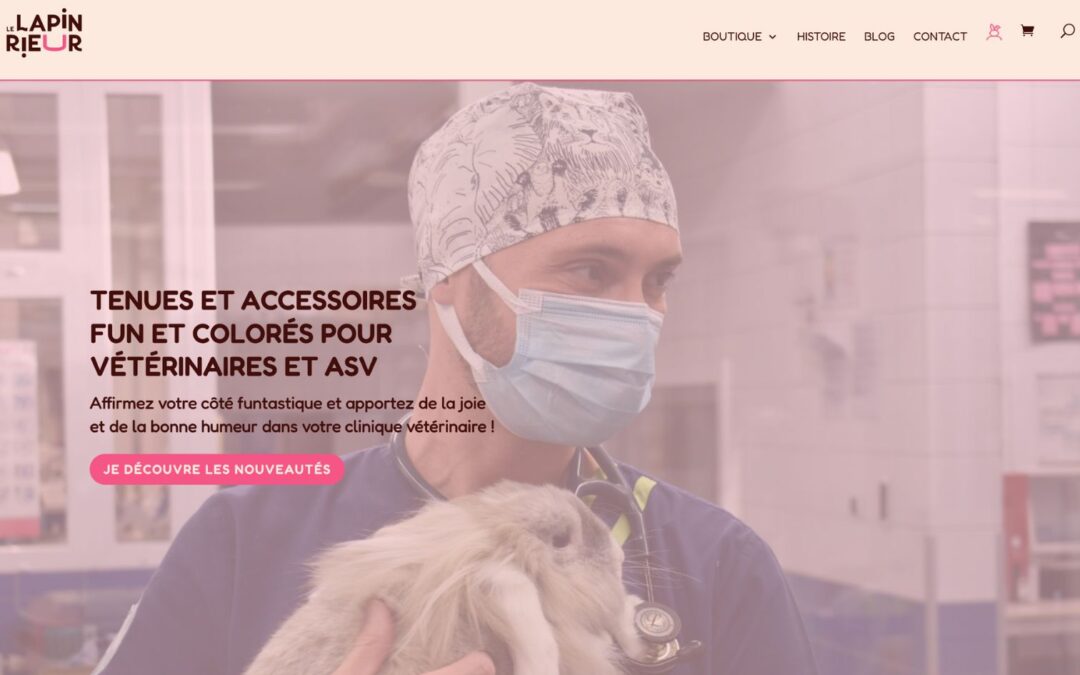Click the Je découvre les nouveautés button

(217, 469)
